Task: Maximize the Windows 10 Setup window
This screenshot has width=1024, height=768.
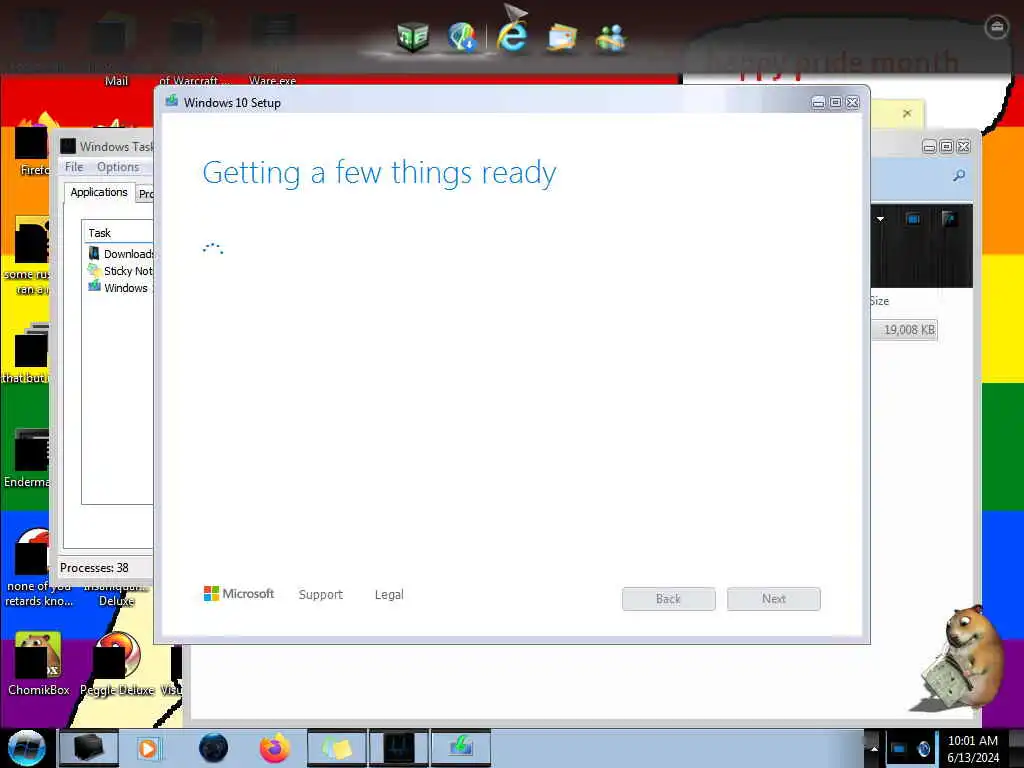Action: (835, 103)
